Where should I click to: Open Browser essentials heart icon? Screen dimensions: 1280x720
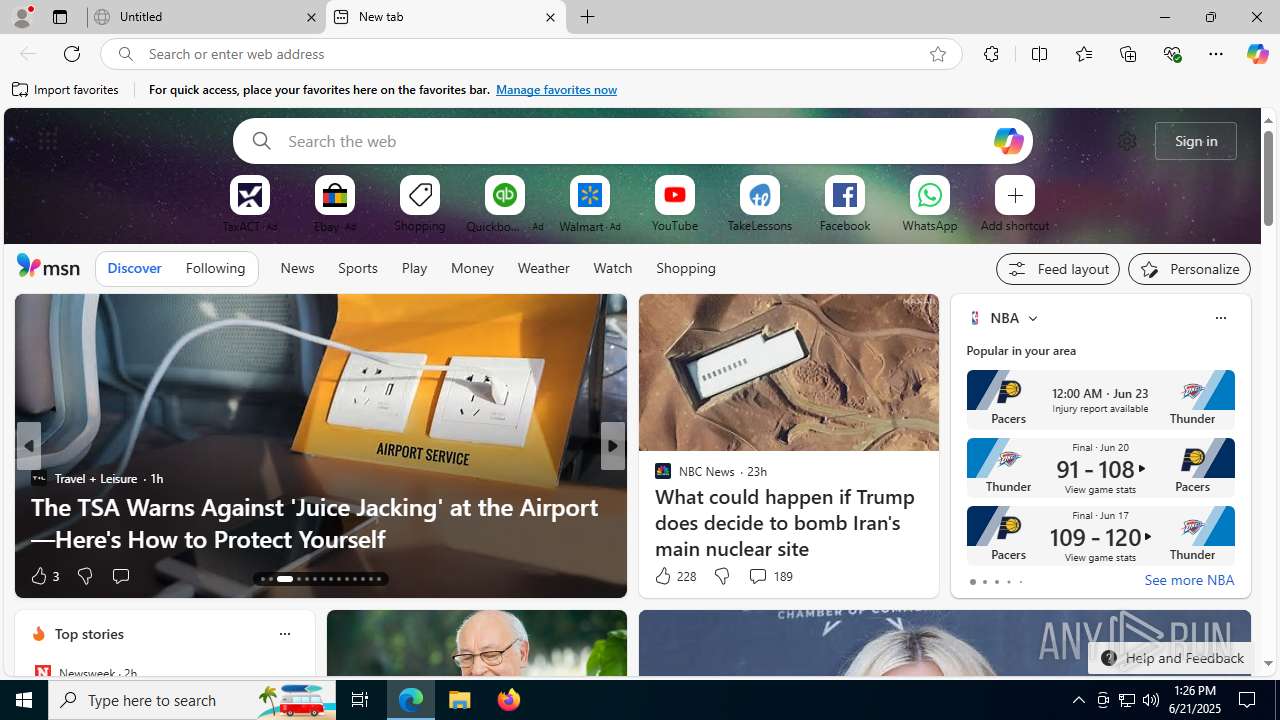1172,54
